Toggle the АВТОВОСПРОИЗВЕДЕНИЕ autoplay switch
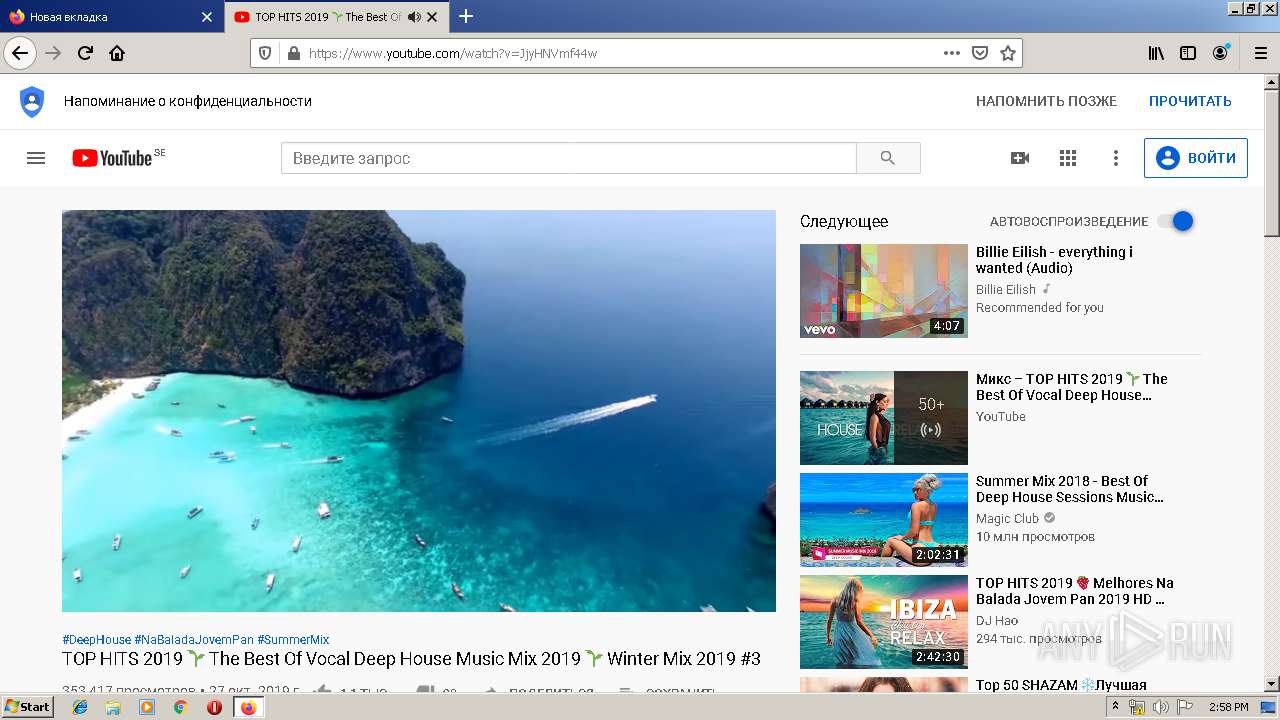The image size is (1280, 720). (1176, 221)
